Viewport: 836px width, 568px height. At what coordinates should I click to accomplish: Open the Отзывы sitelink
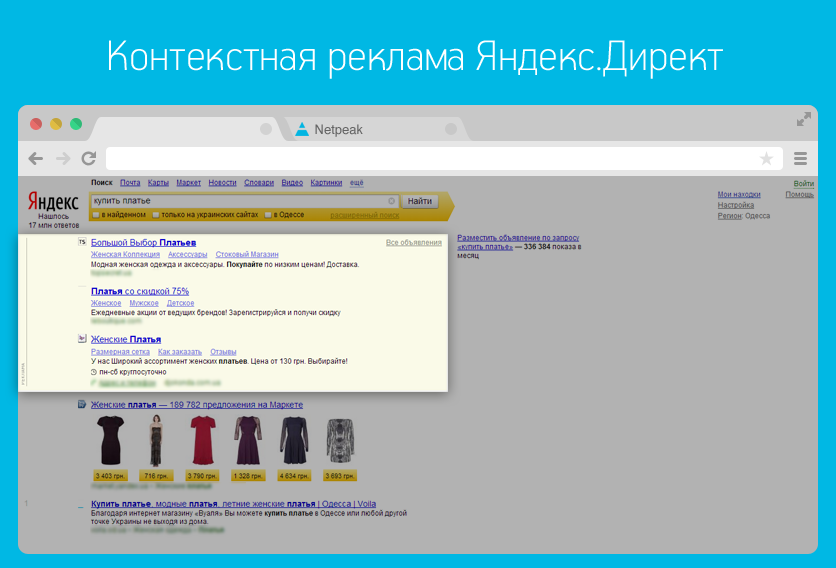tap(223, 352)
